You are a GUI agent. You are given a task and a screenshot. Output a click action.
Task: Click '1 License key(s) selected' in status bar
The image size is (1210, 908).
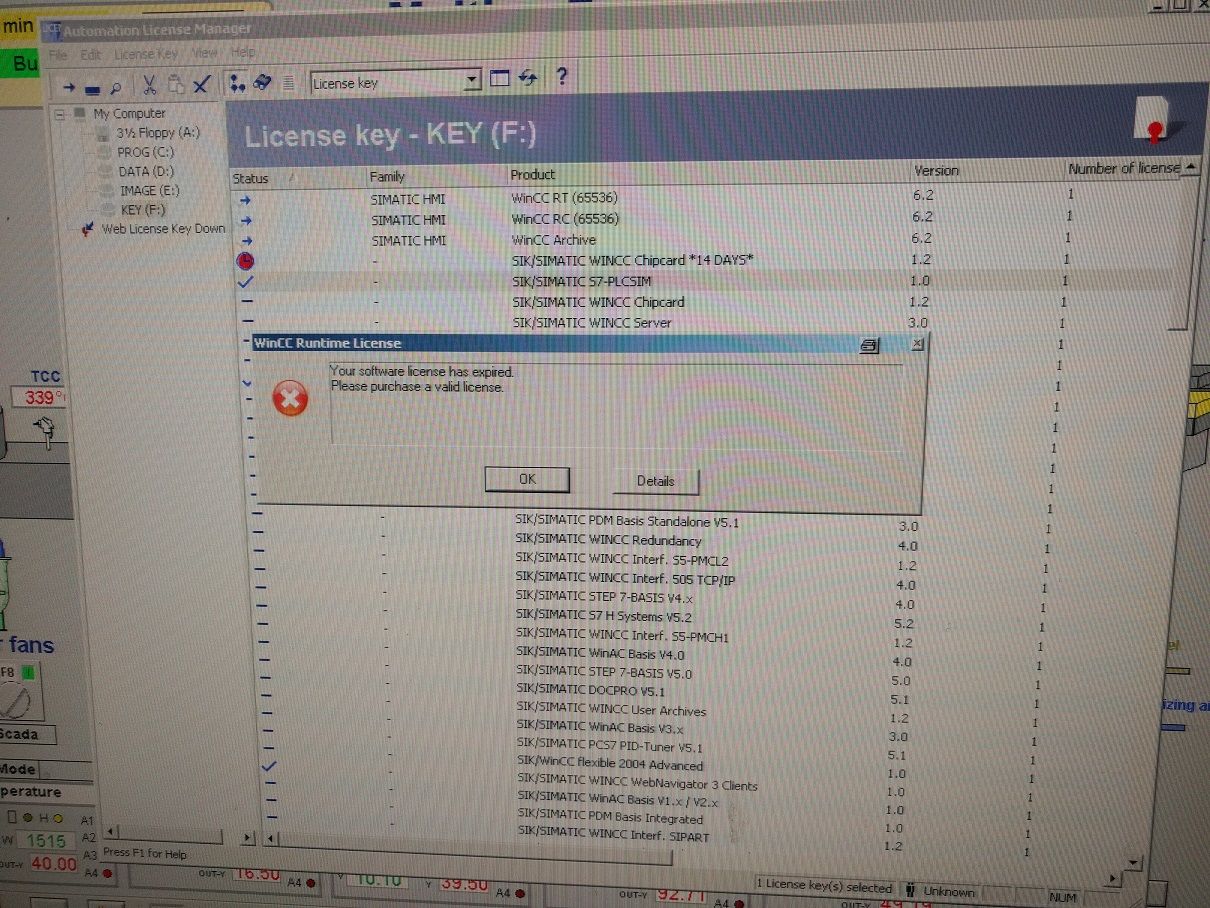(825, 888)
